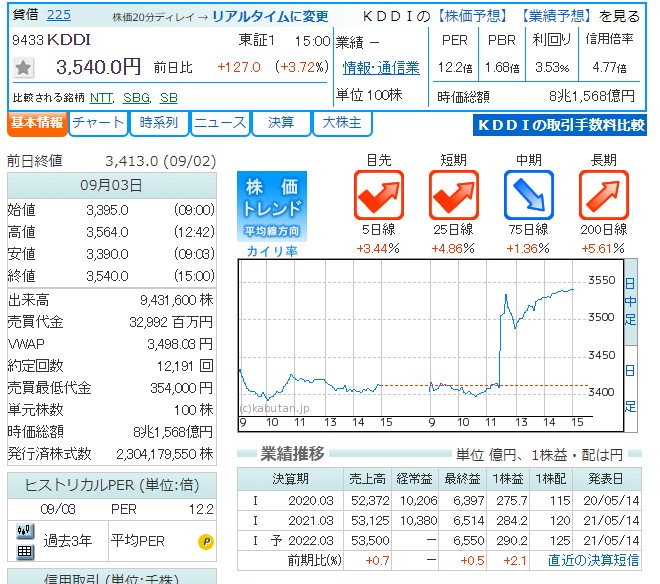This screenshot has height=584, width=660.
Task: Click the 平均PER label
Action: coord(138,541)
